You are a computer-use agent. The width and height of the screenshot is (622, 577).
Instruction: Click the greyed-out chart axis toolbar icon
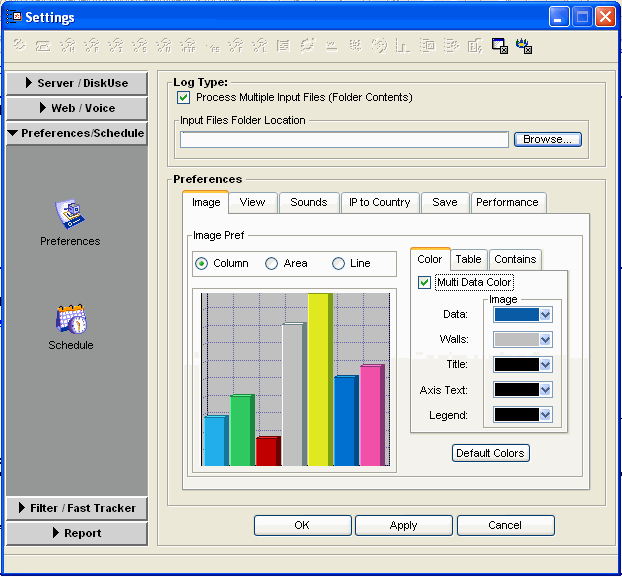tap(403, 45)
